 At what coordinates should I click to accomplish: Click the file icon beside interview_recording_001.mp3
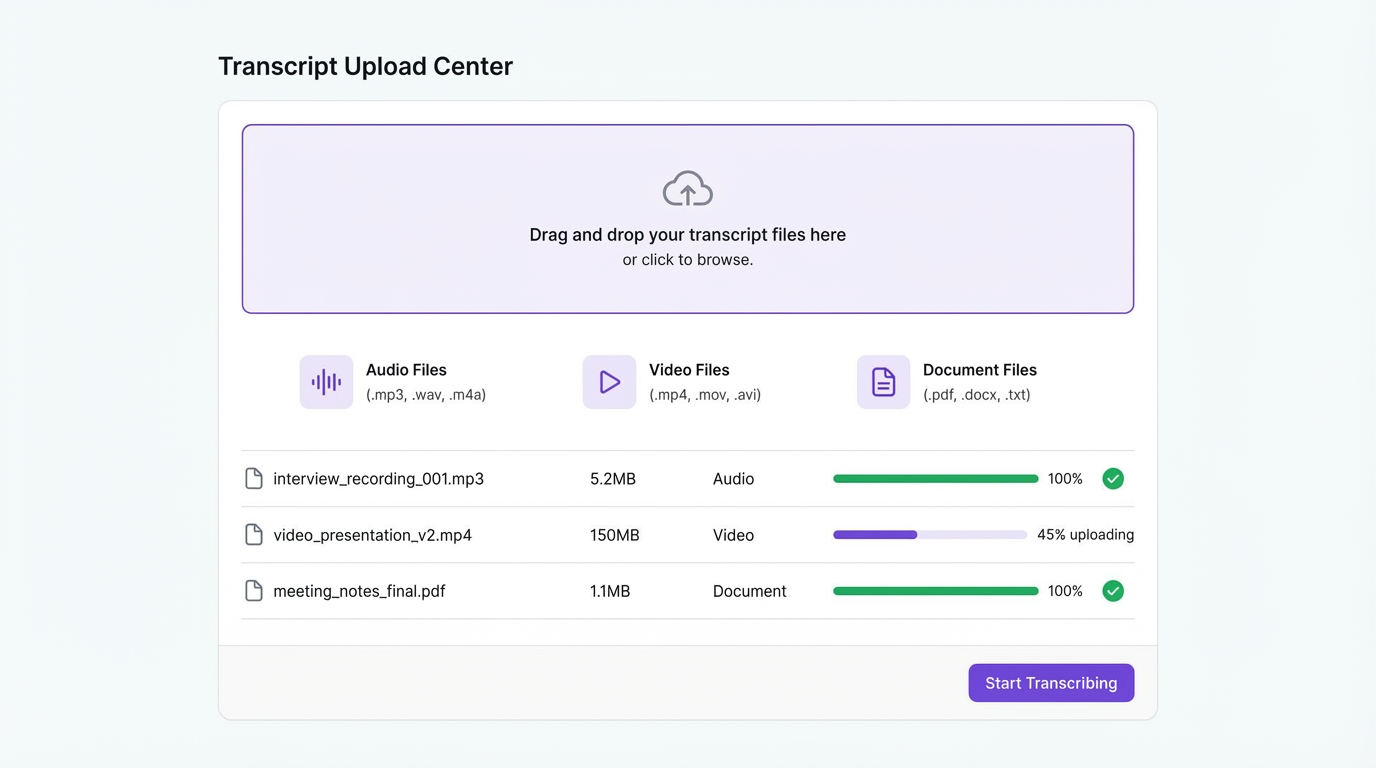point(253,478)
